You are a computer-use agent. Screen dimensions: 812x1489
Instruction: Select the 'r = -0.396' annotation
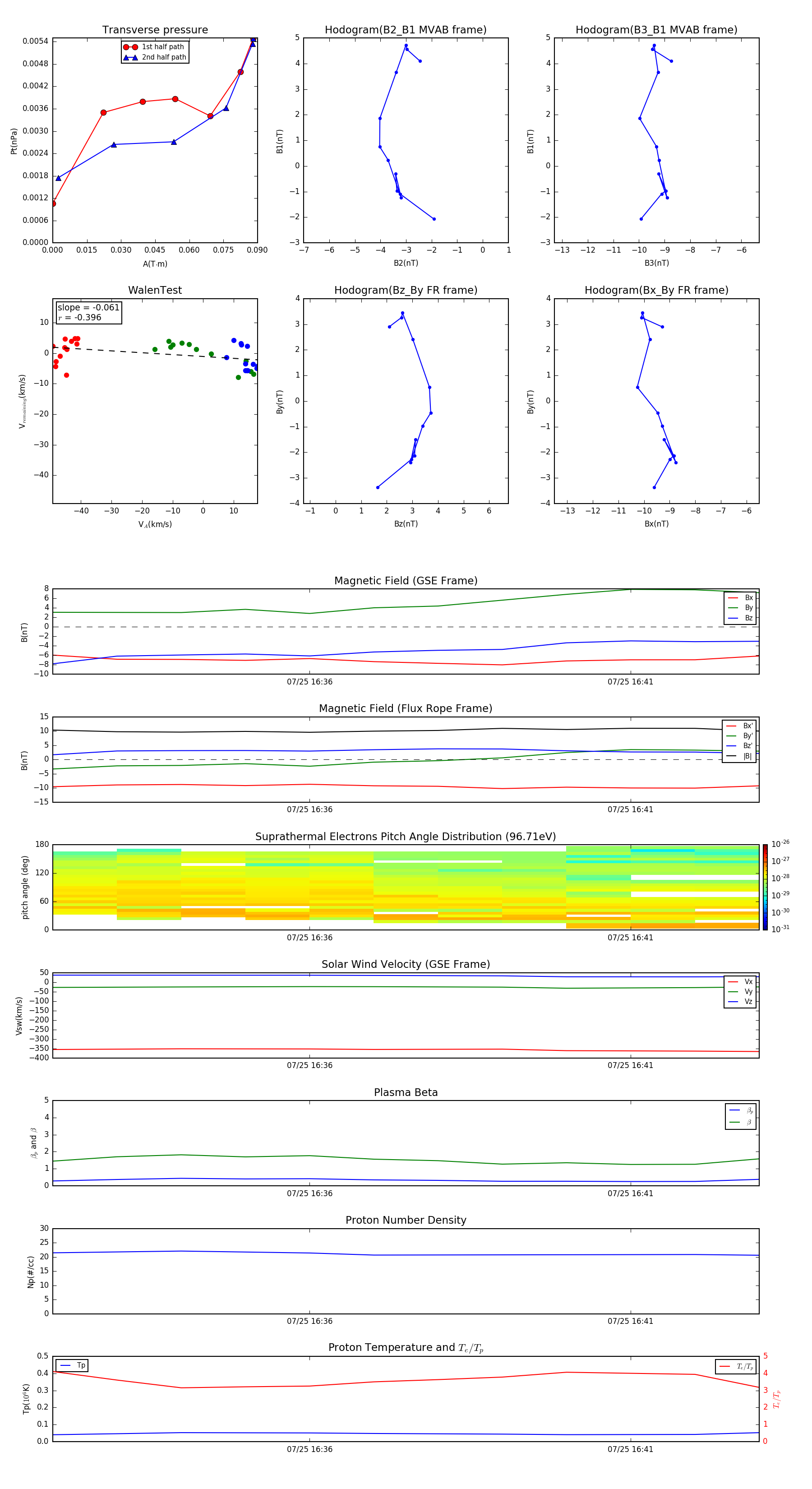tap(80, 317)
